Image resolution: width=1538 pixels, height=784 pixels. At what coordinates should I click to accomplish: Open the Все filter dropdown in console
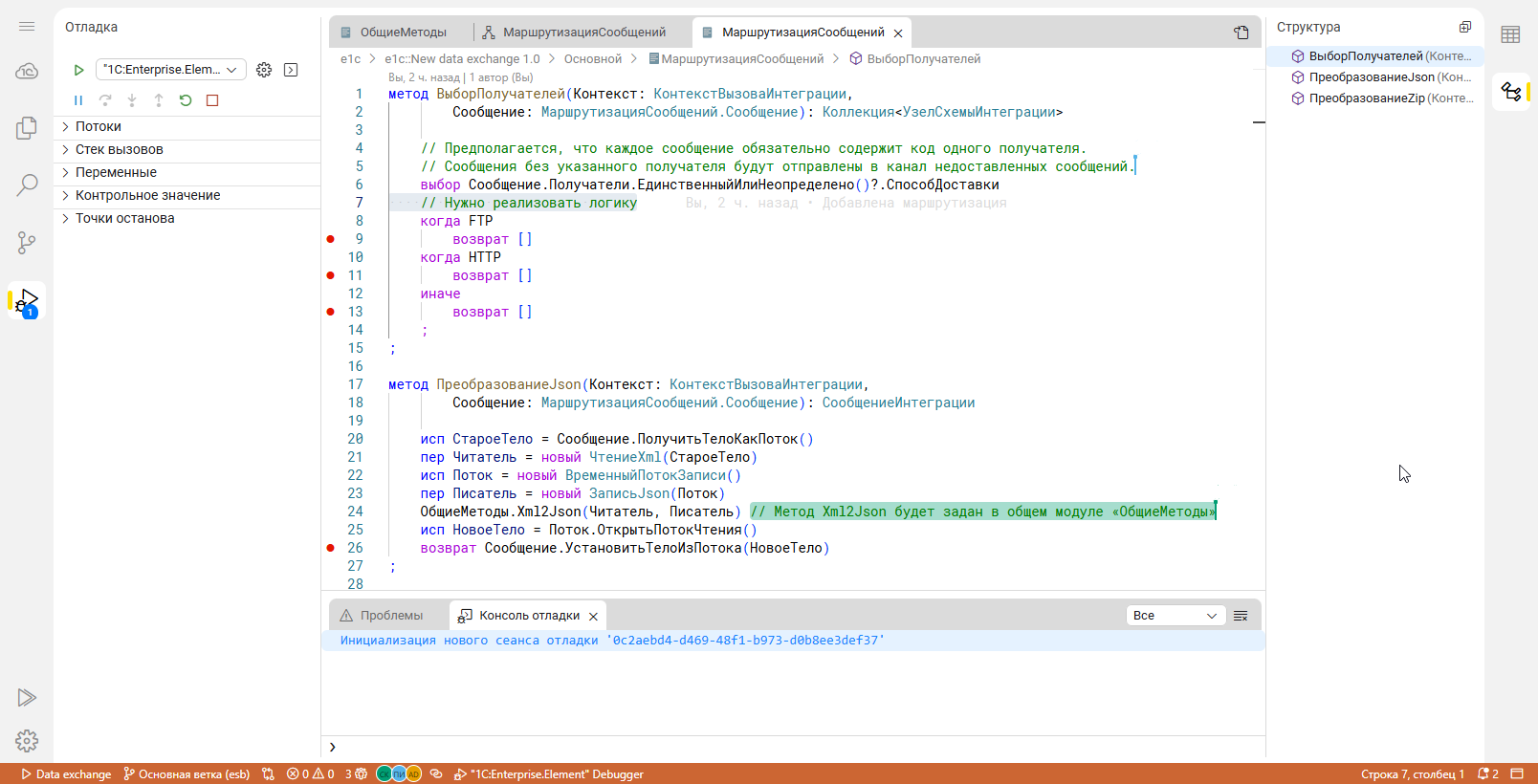click(1175, 616)
